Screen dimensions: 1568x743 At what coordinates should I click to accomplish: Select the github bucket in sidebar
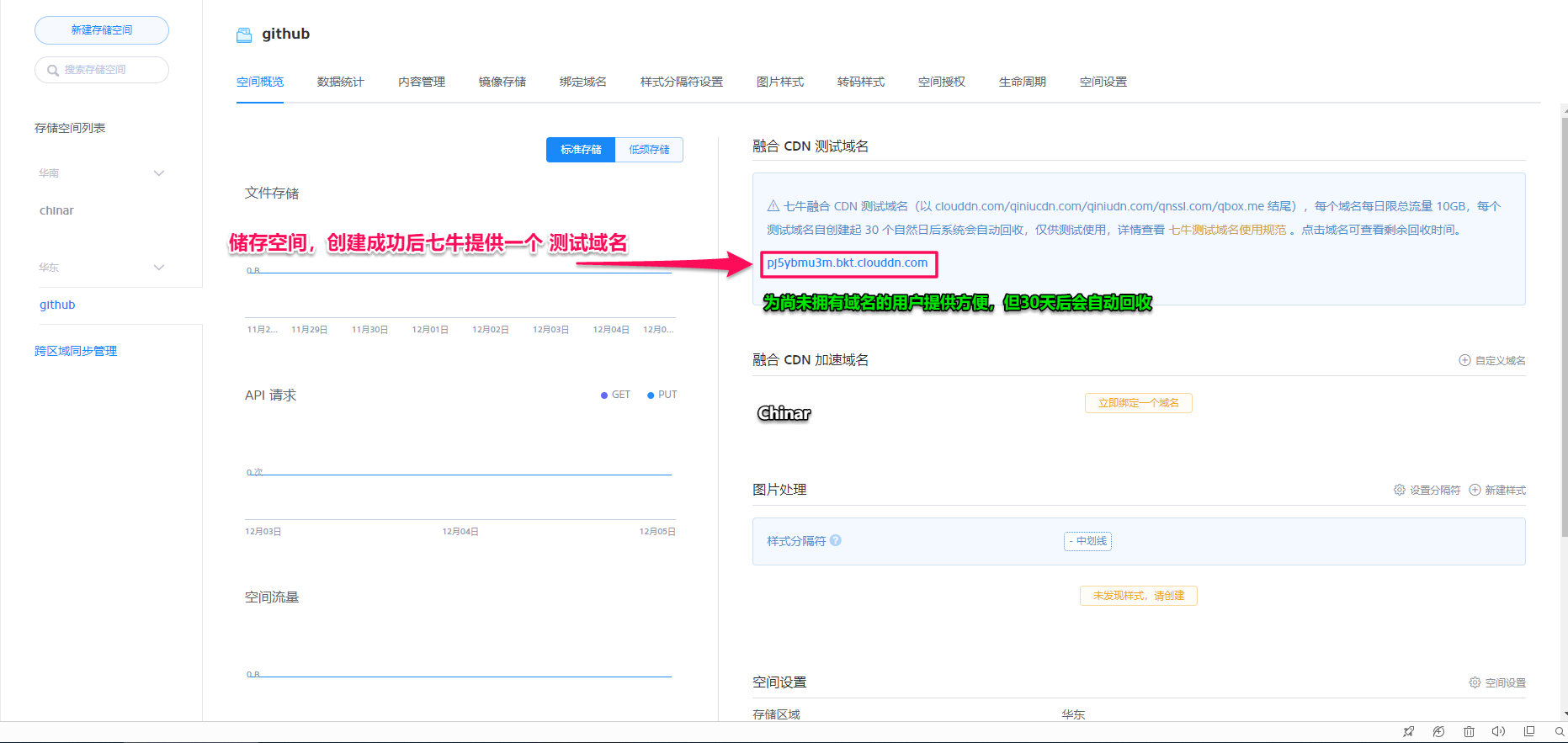[57, 305]
